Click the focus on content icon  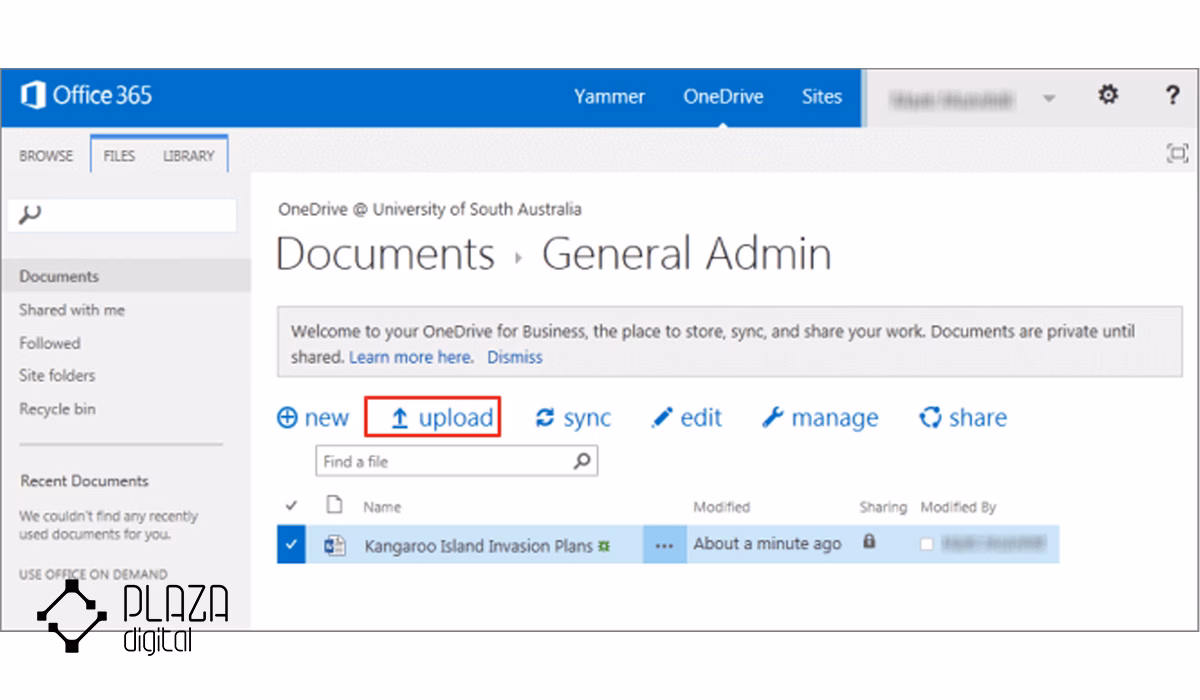(x=1178, y=153)
